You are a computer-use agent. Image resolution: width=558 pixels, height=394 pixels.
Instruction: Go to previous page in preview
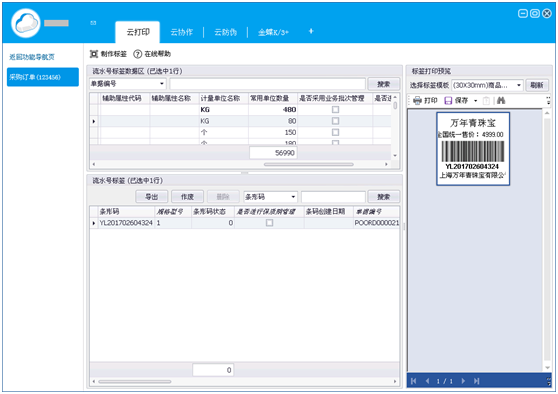[427, 381]
